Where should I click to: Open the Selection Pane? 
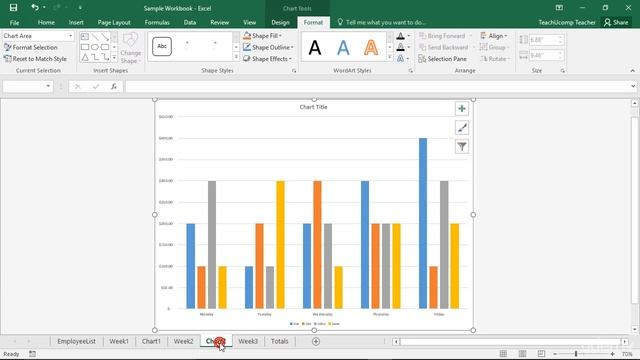[442, 59]
